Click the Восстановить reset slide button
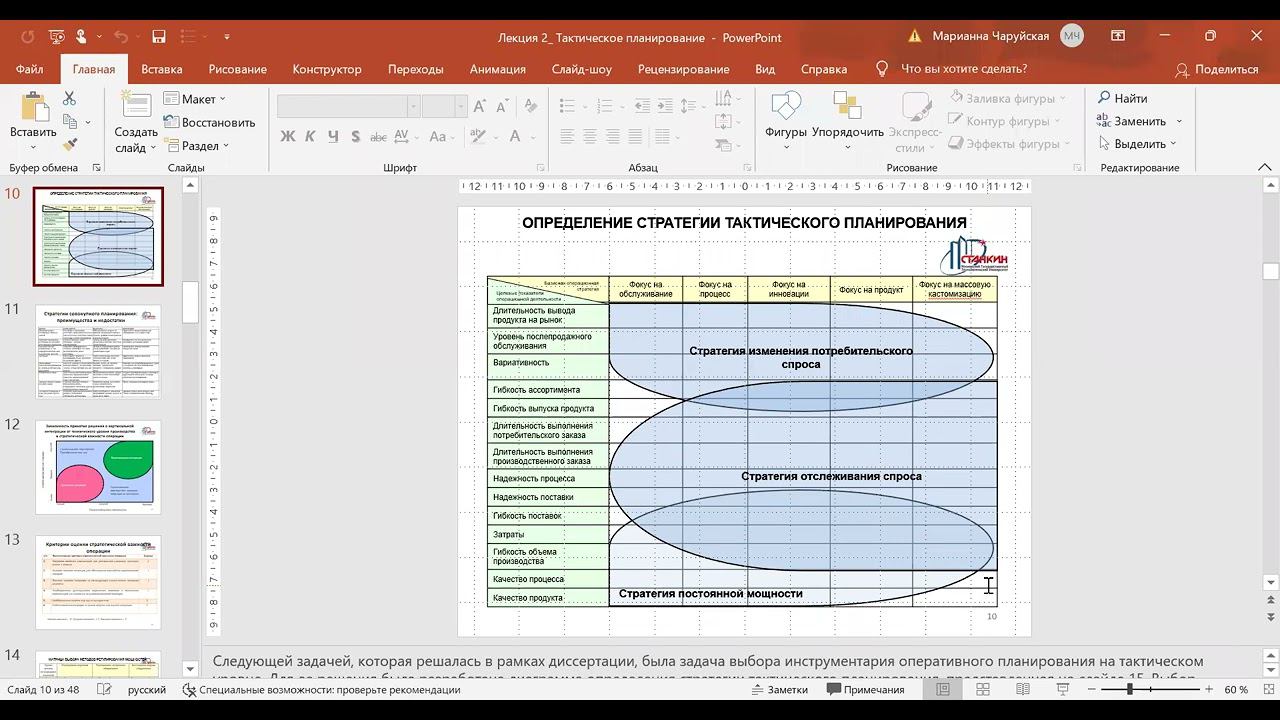Image resolution: width=1280 pixels, height=720 pixels. coord(208,122)
